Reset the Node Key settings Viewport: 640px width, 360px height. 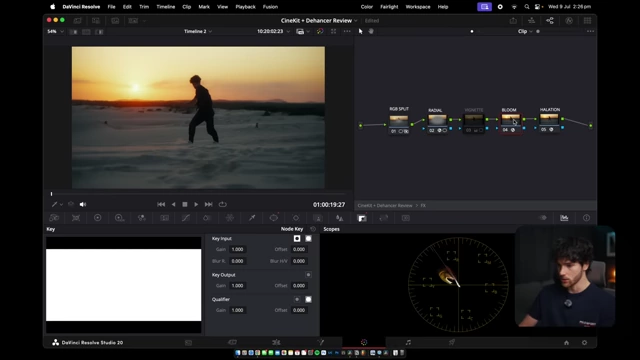[x=313, y=229]
